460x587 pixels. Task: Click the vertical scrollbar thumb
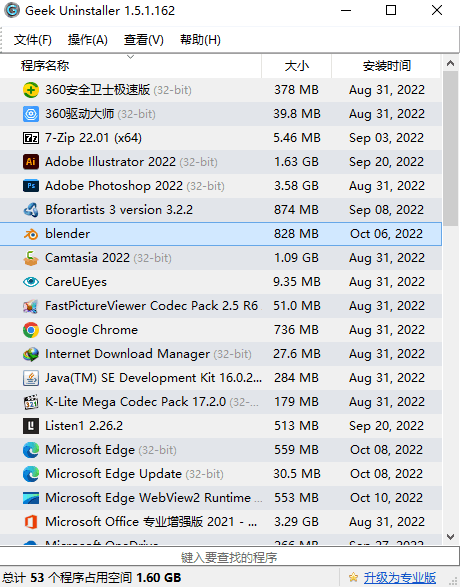tap(451, 149)
